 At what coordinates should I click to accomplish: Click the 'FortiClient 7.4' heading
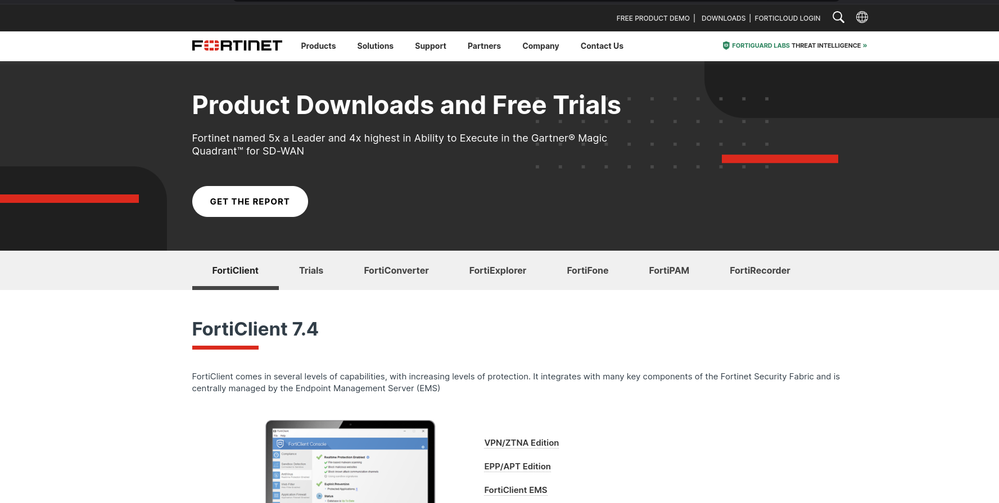click(x=255, y=329)
